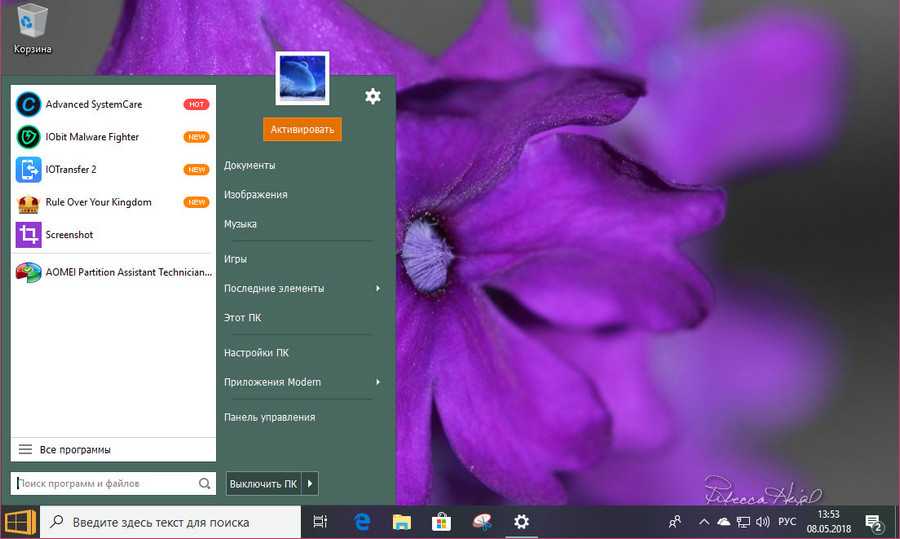Click the gear icon in the start menu

click(373, 96)
